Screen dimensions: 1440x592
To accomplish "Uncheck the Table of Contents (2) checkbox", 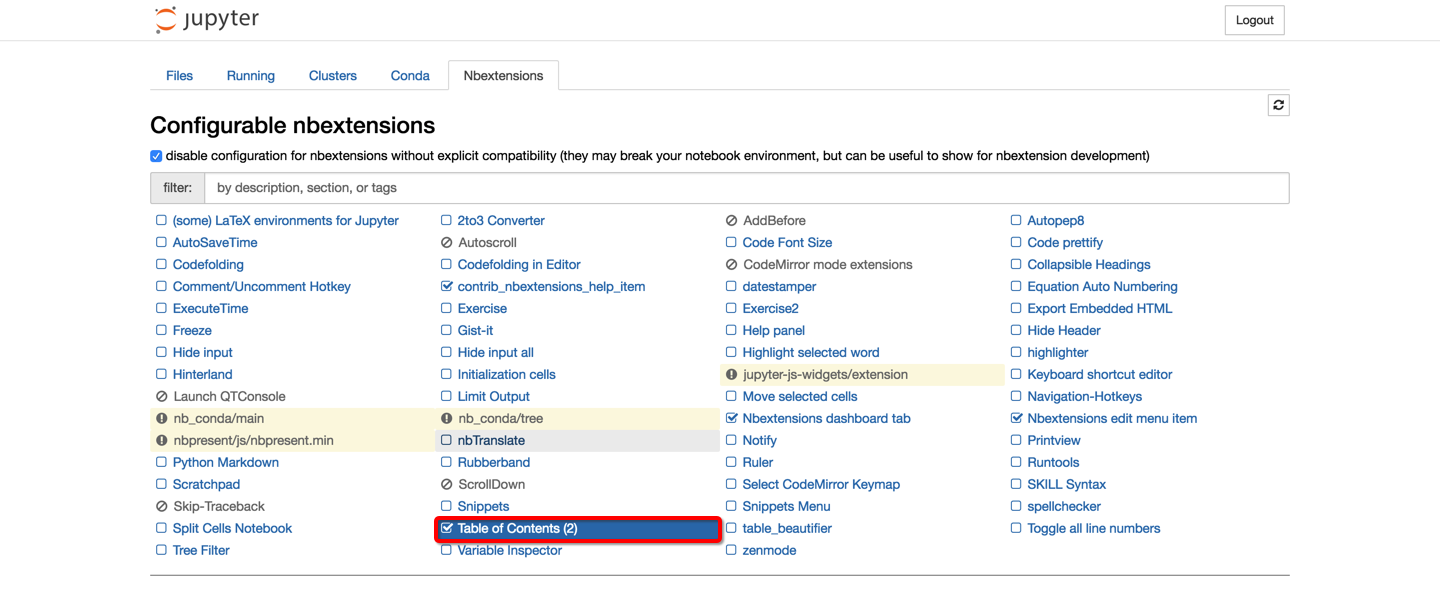I will (446, 528).
